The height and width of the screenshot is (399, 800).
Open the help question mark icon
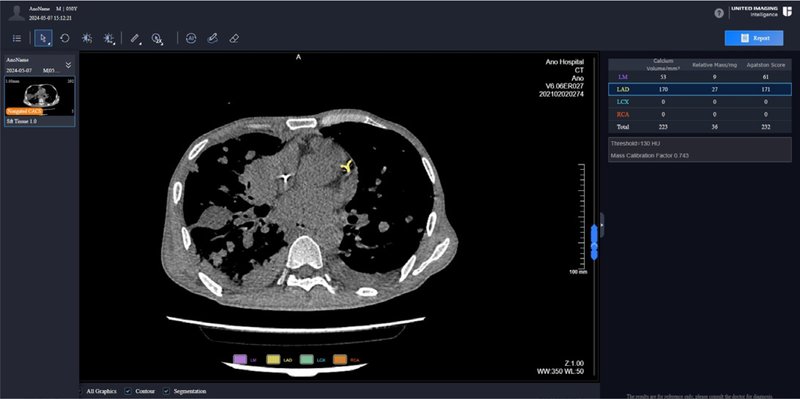[719, 13]
